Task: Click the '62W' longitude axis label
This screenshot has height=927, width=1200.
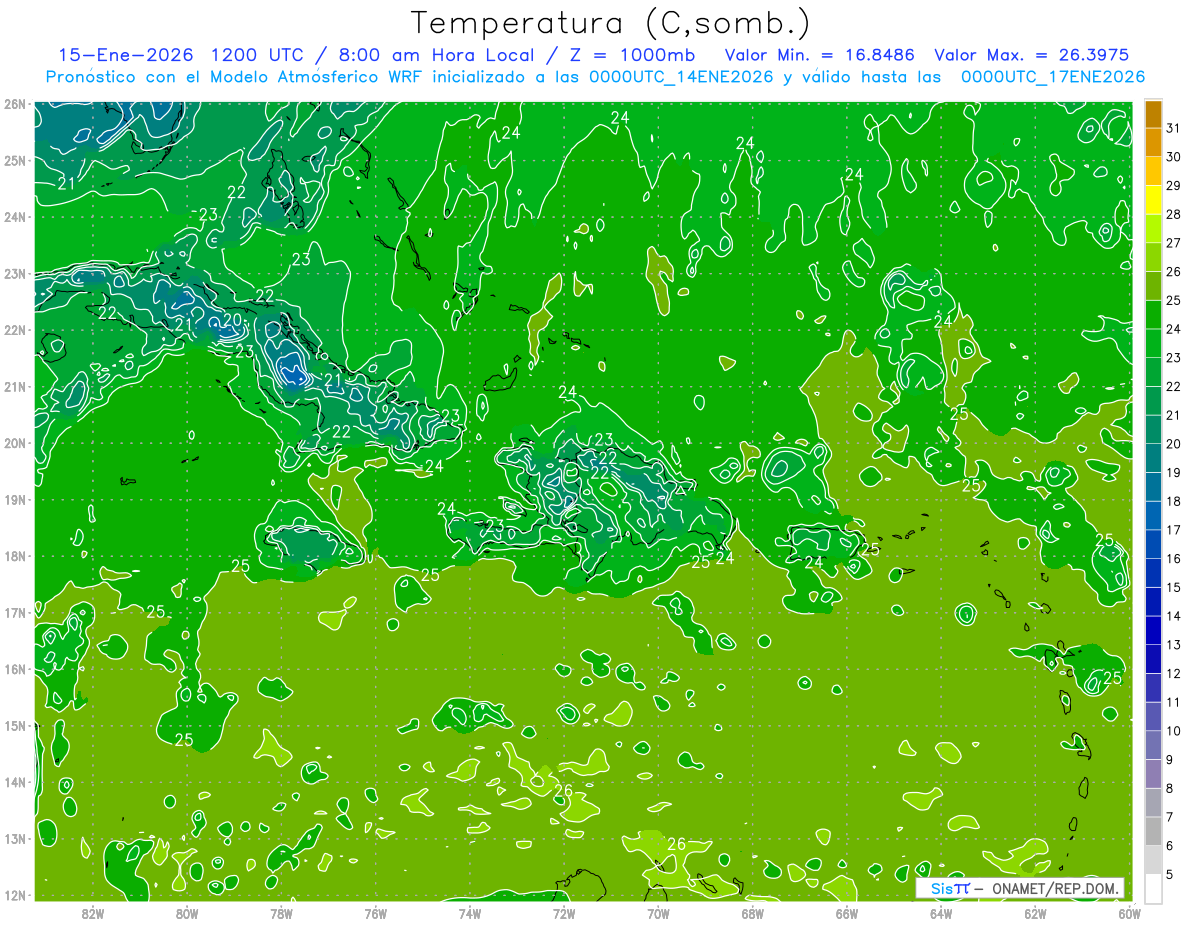Action: pyautogui.click(x=1035, y=913)
